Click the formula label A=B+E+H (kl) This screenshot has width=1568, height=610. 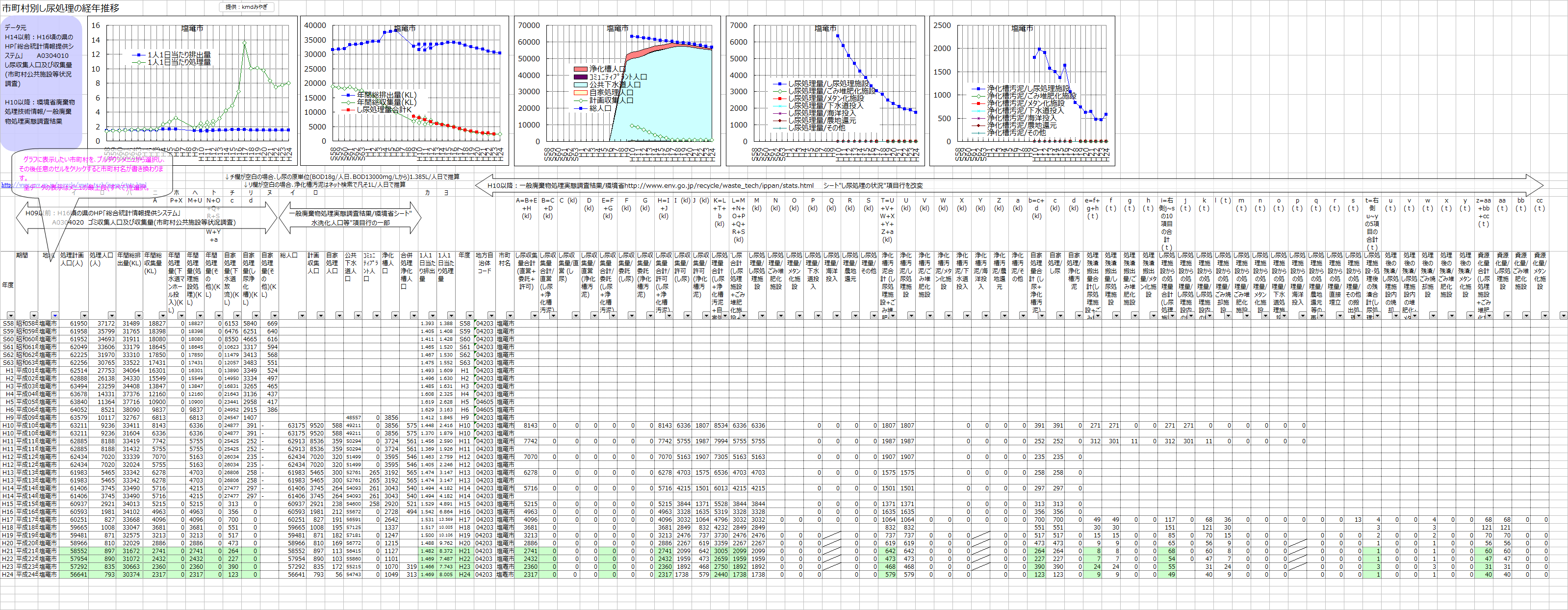[527, 208]
